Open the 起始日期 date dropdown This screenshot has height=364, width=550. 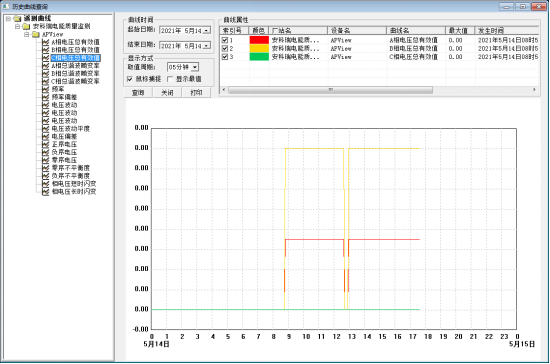pyautogui.click(x=207, y=31)
